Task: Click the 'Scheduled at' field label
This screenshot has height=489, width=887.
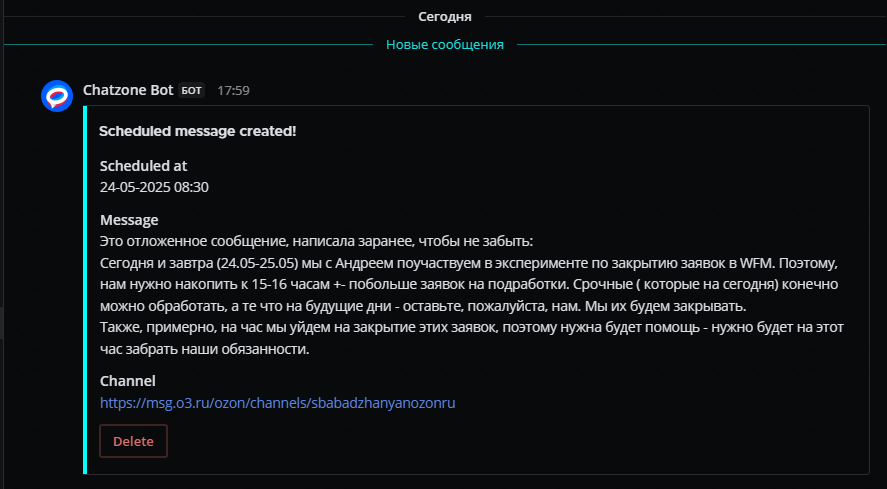Action: [x=143, y=166]
